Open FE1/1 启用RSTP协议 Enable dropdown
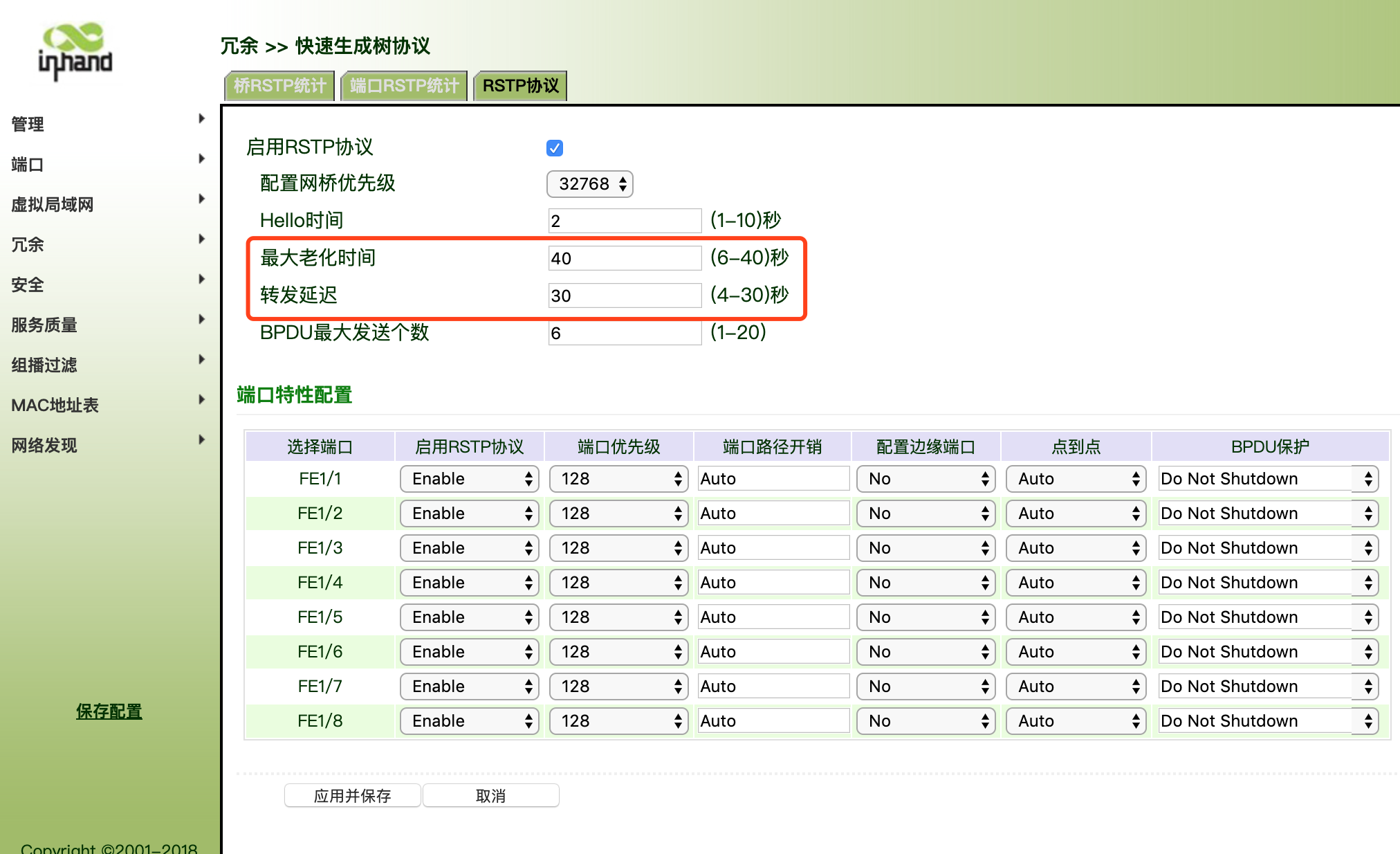The height and width of the screenshot is (854, 1400). (469, 479)
